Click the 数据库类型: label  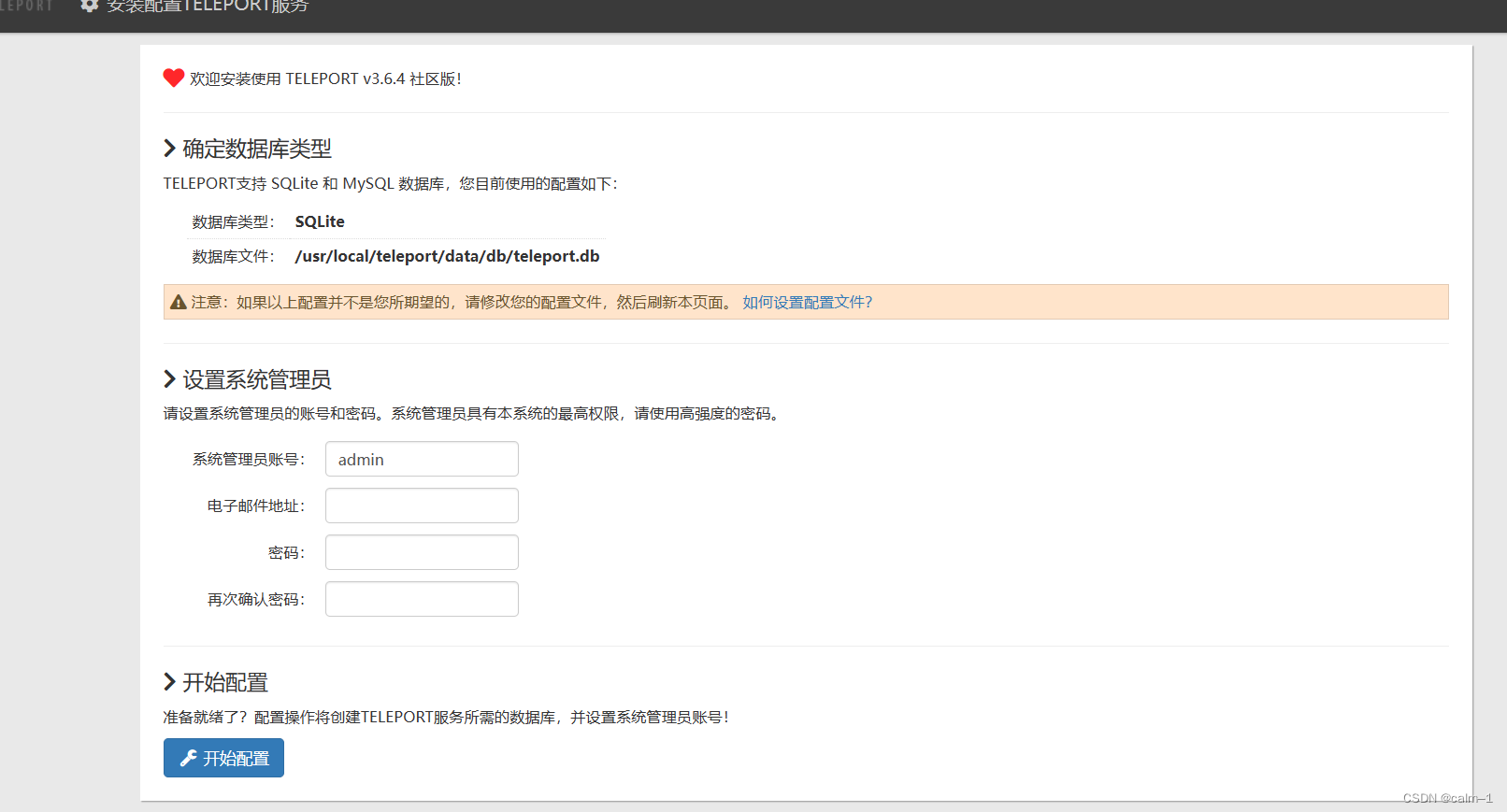click(234, 221)
